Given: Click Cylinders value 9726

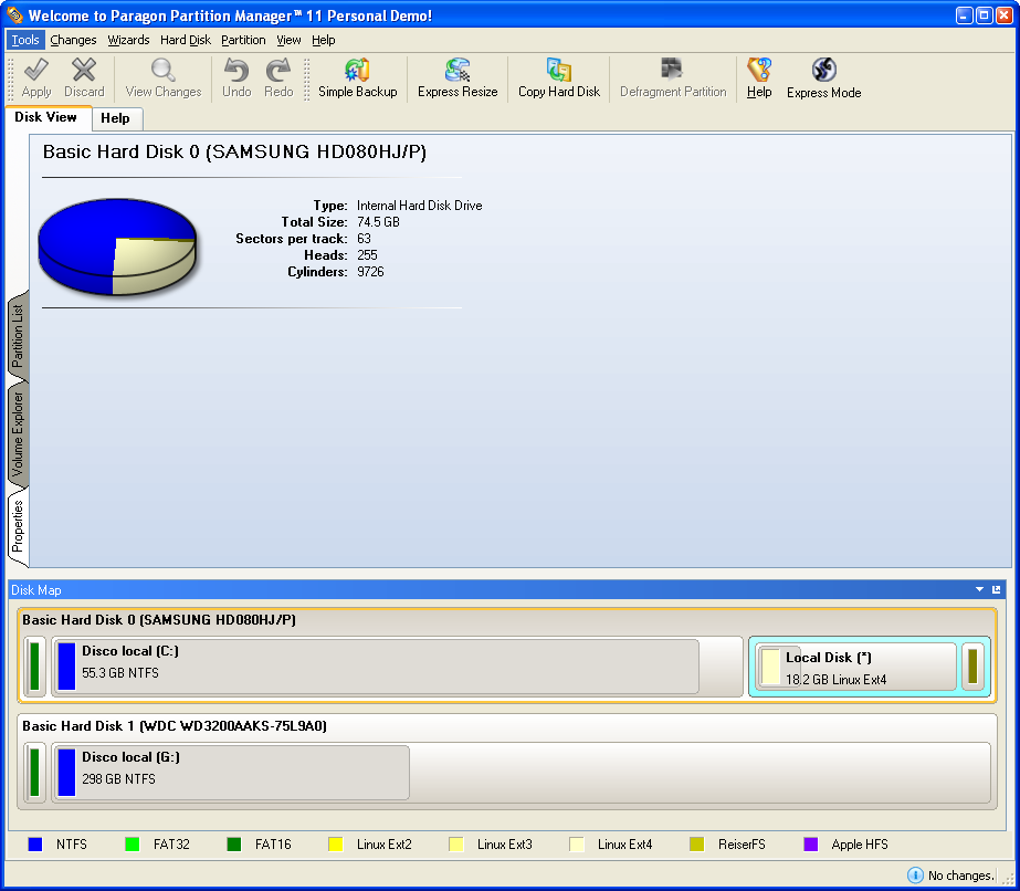Looking at the screenshot, I should pyautogui.click(x=370, y=272).
